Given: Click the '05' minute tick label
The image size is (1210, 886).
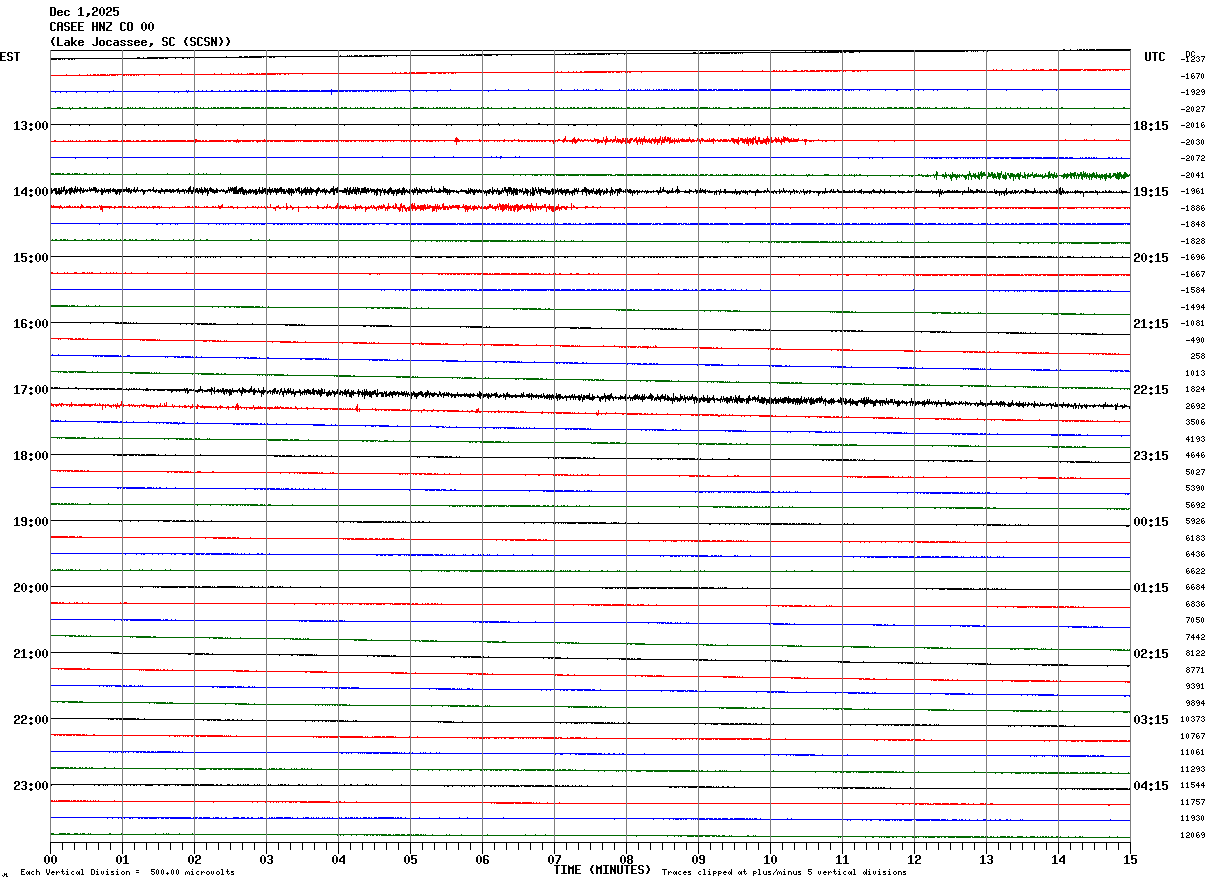Looking at the screenshot, I should 411,859.
